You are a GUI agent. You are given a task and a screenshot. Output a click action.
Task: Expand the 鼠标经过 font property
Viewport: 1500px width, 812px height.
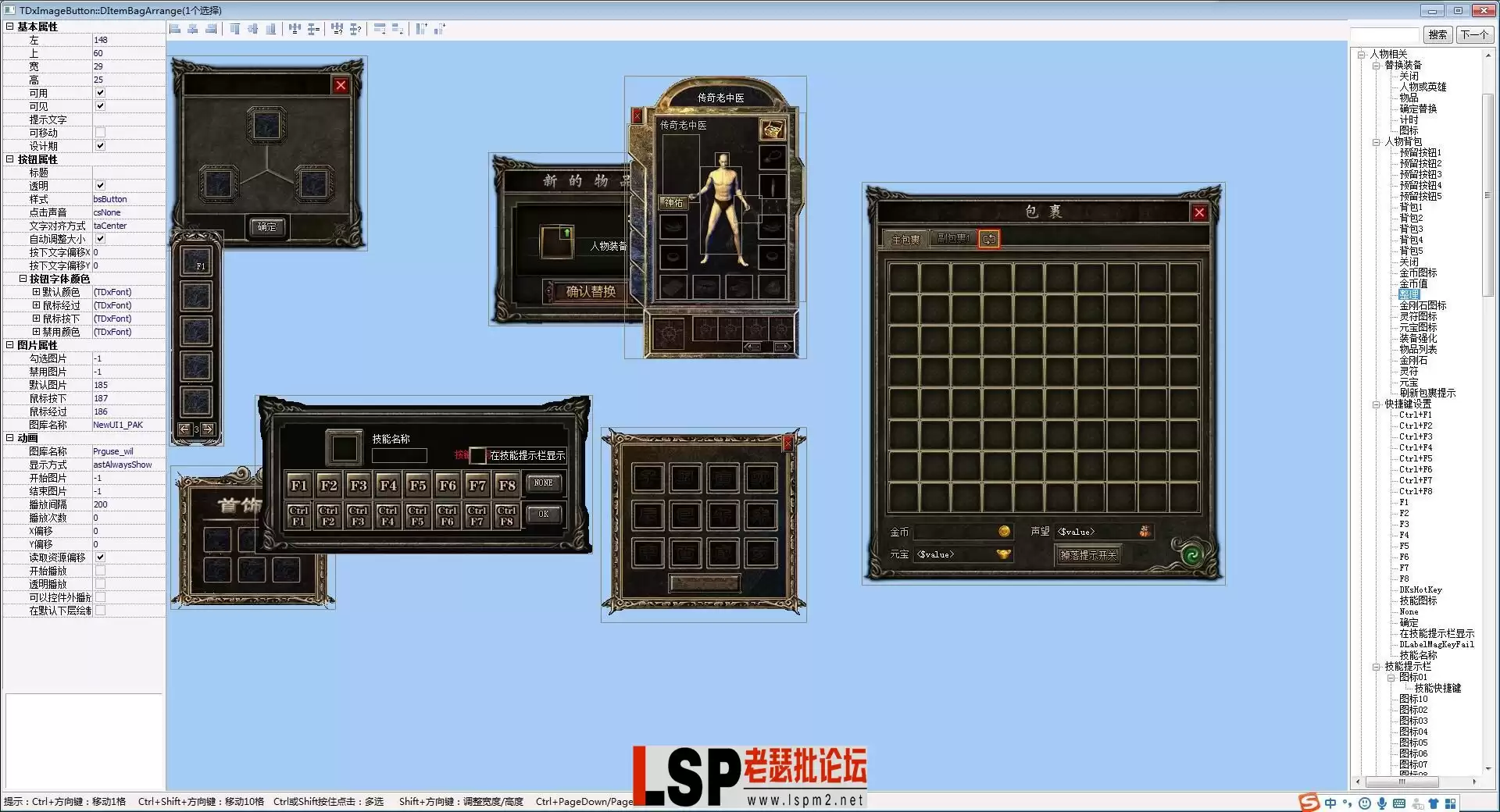pos(36,305)
